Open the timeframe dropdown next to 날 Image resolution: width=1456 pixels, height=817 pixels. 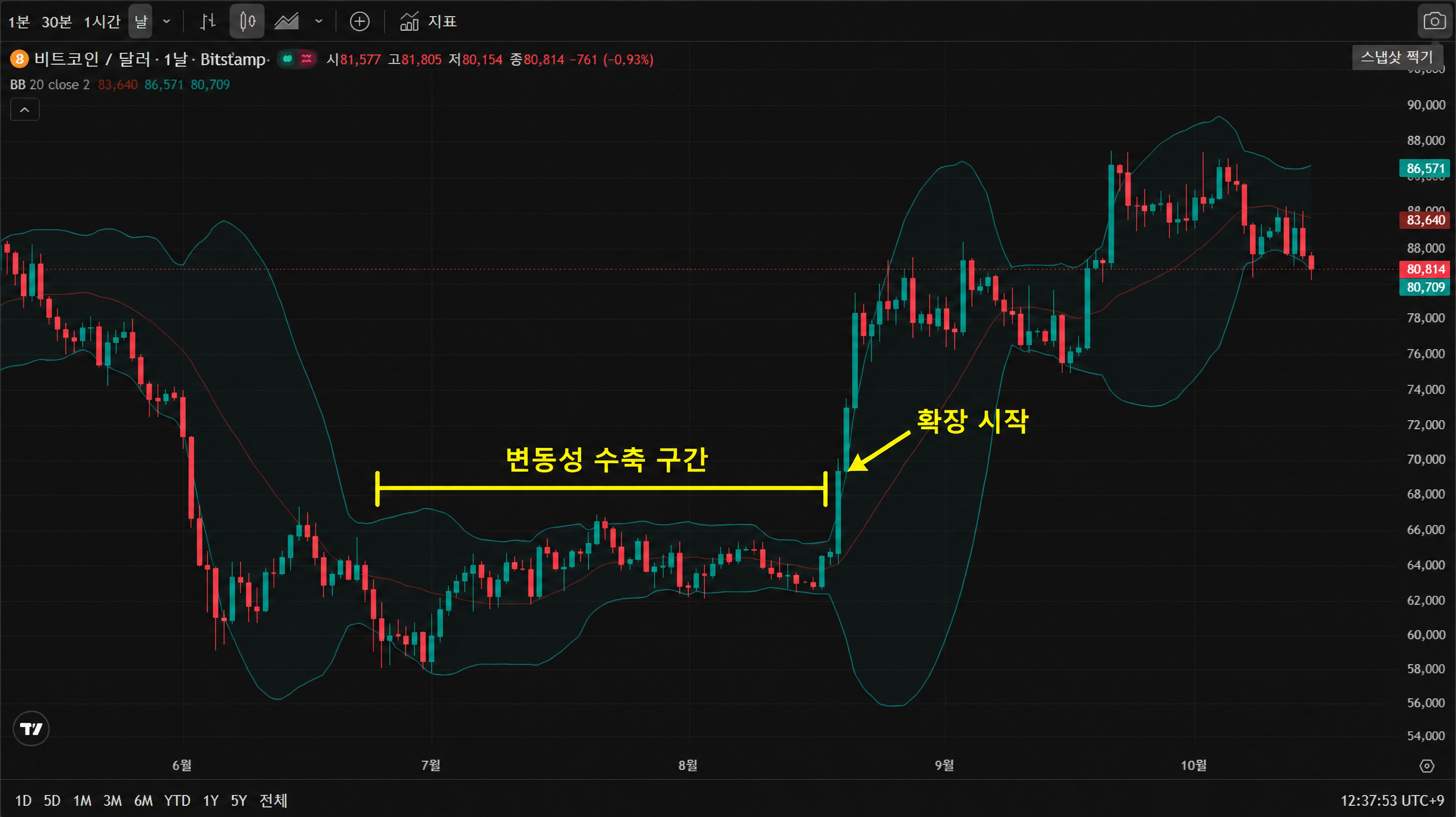tap(166, 21)
